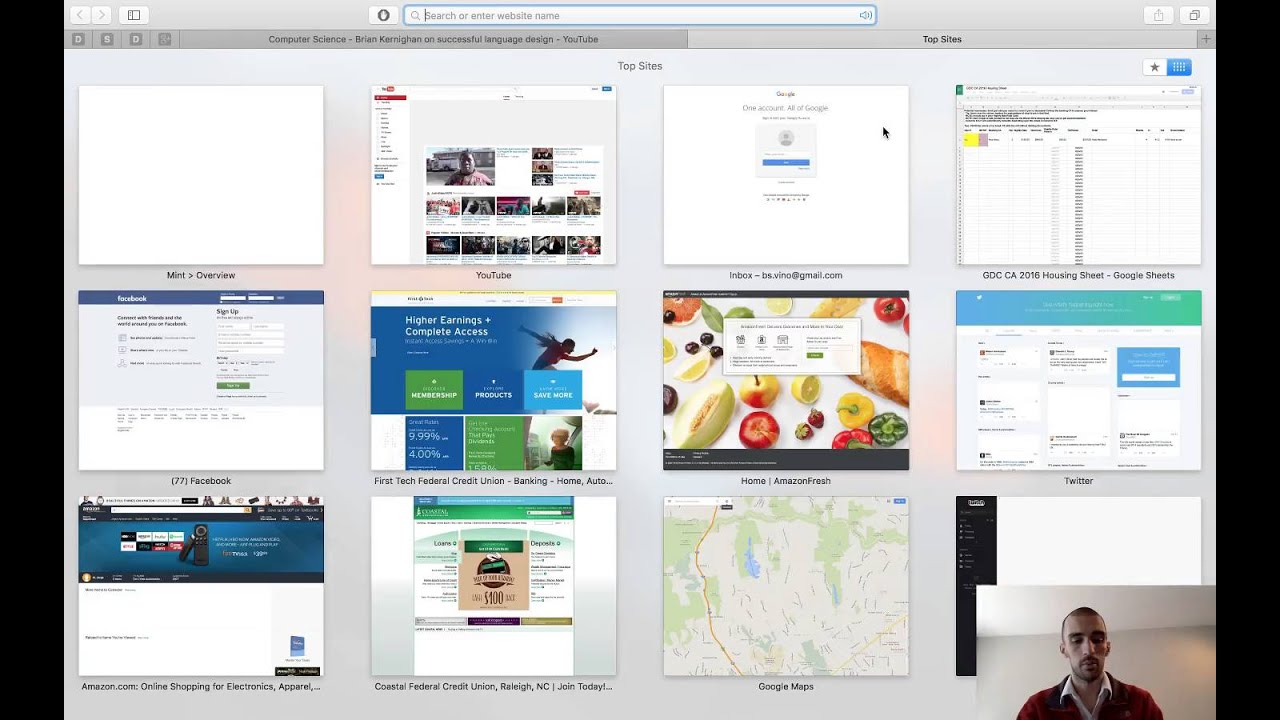
Task: Open the Mint Overview thumbnail
Action: [201, 175]
